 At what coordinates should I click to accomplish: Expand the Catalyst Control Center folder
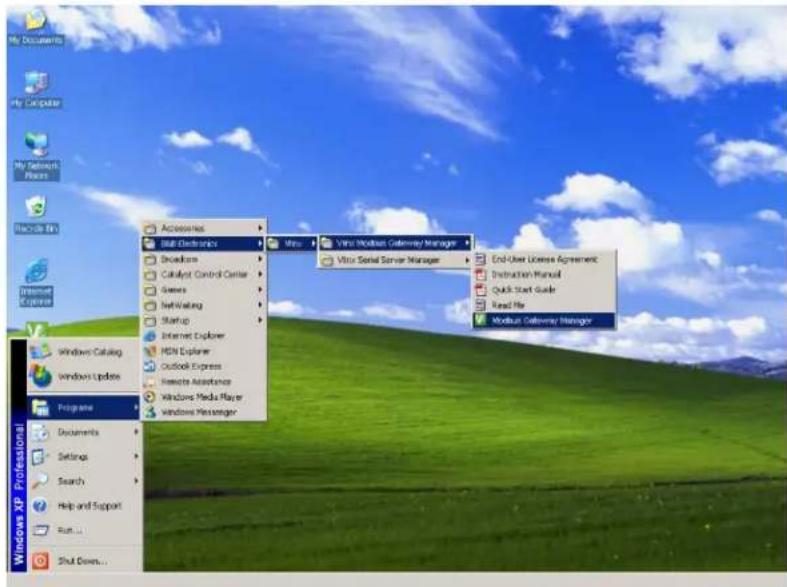pos(204,274)
